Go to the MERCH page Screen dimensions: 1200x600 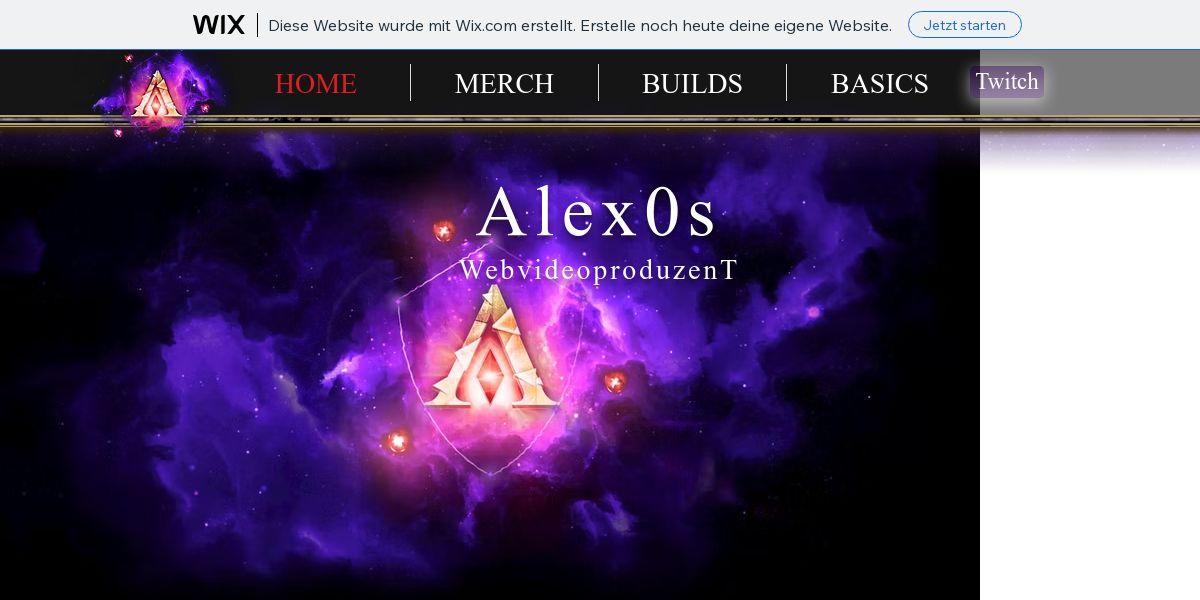[x=504, y=83]
